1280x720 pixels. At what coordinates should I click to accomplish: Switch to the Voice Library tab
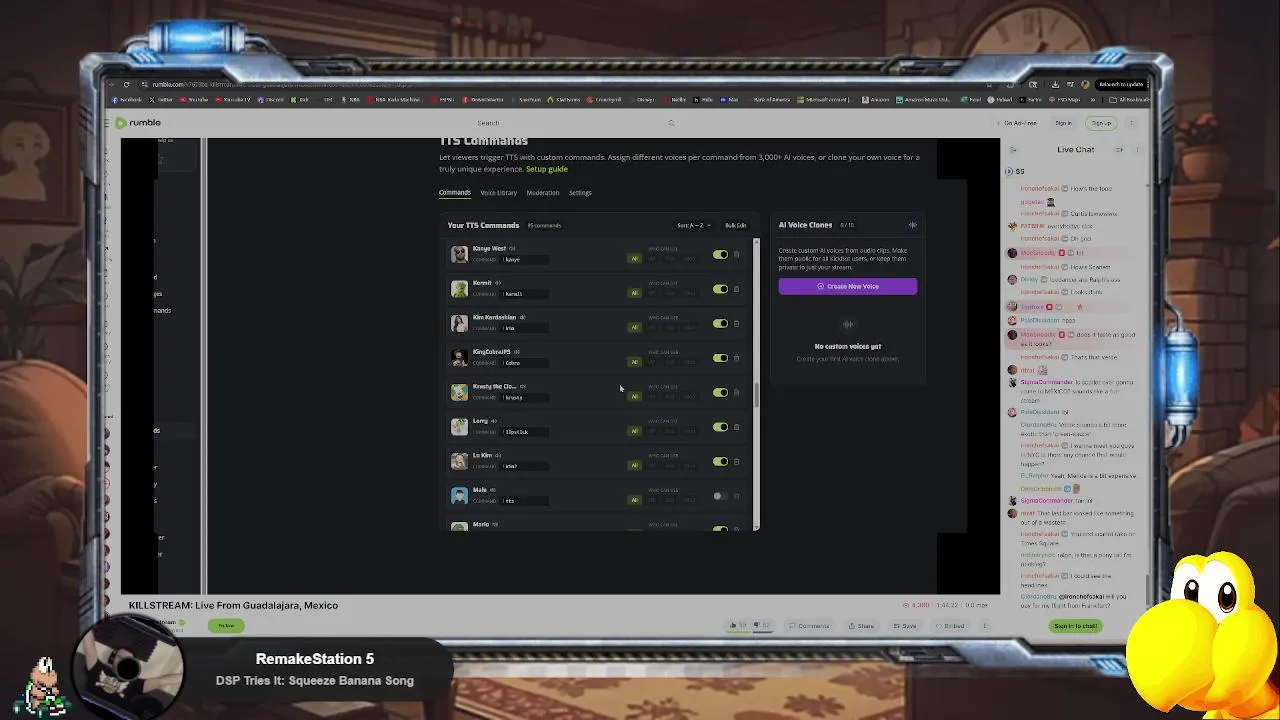(x=498, y=193)
